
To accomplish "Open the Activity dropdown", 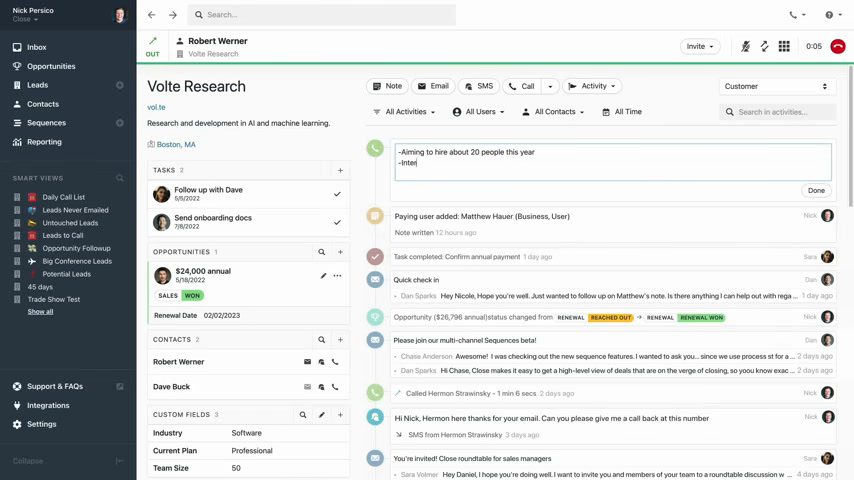I will [x=592, y=86].
